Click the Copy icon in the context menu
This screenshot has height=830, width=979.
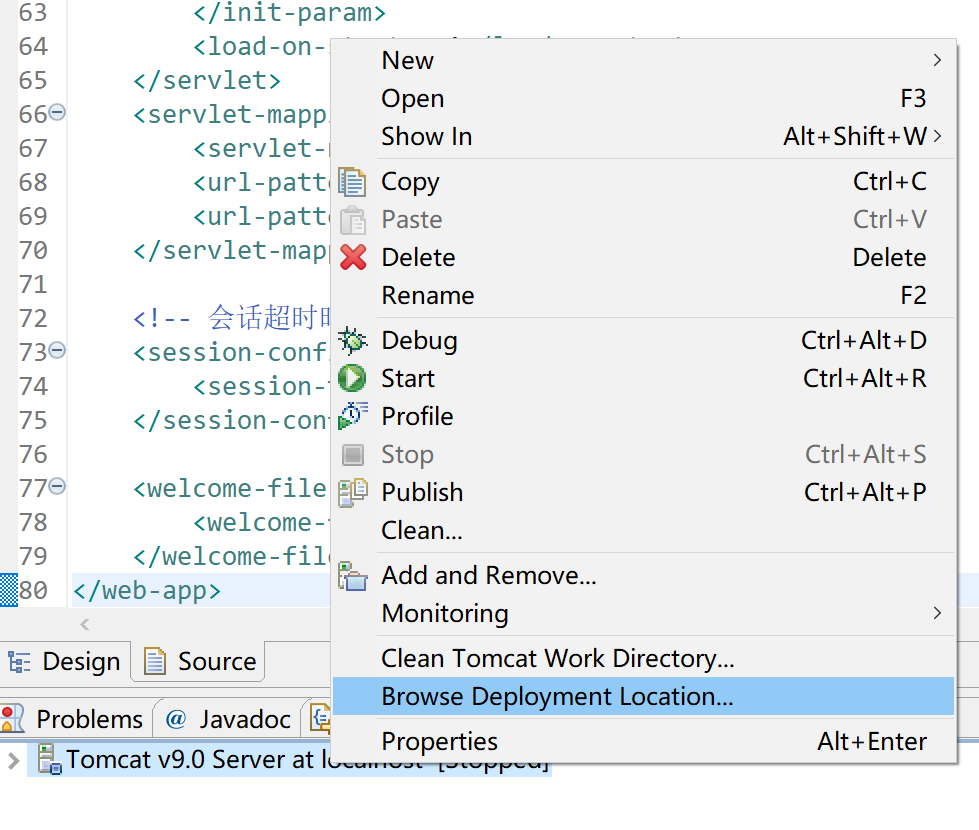352,182
